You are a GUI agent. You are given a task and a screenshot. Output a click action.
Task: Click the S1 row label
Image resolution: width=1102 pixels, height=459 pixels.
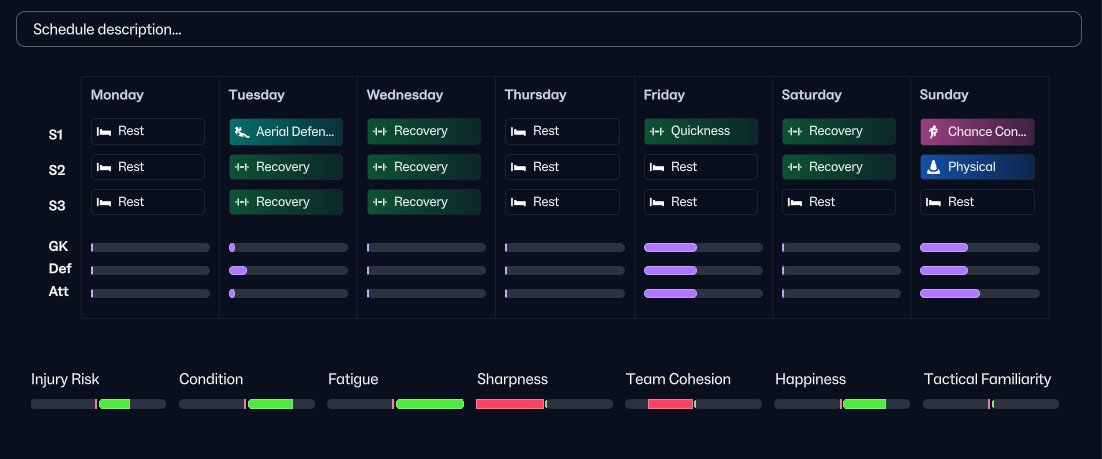57,134
